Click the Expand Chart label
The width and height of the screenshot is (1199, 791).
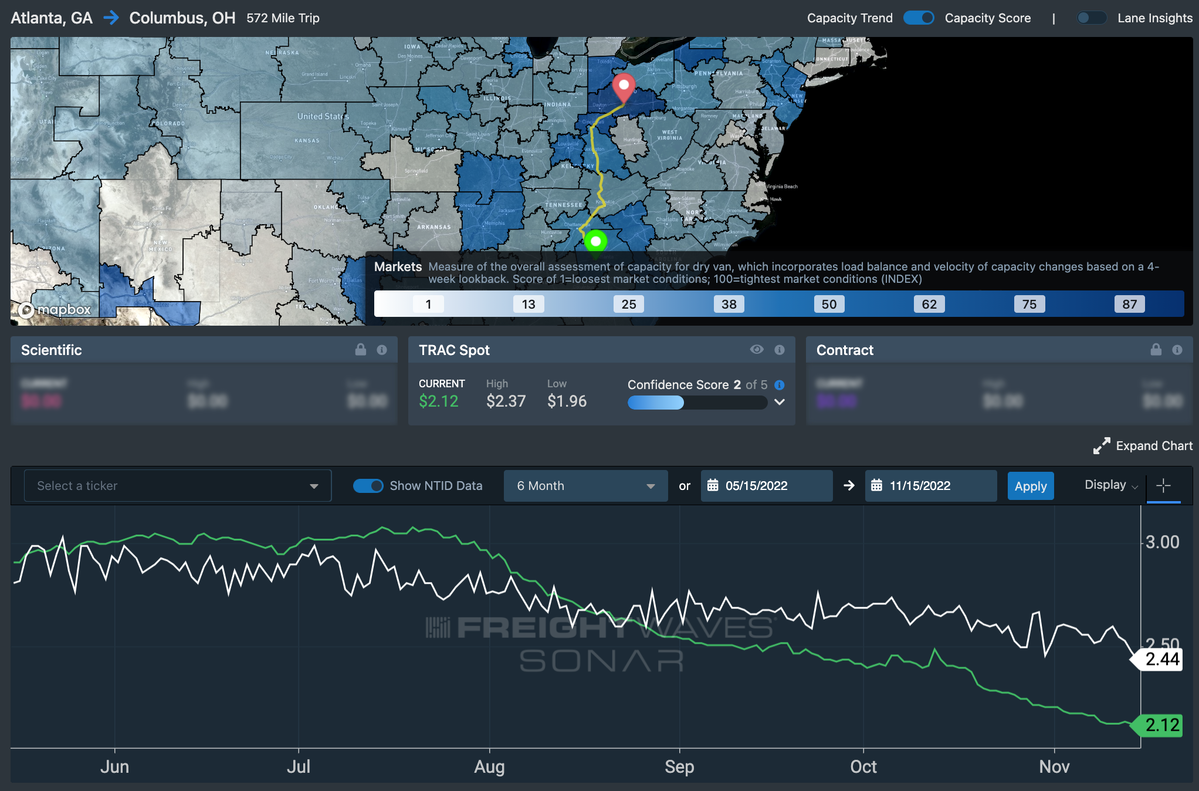[1154, 446]
